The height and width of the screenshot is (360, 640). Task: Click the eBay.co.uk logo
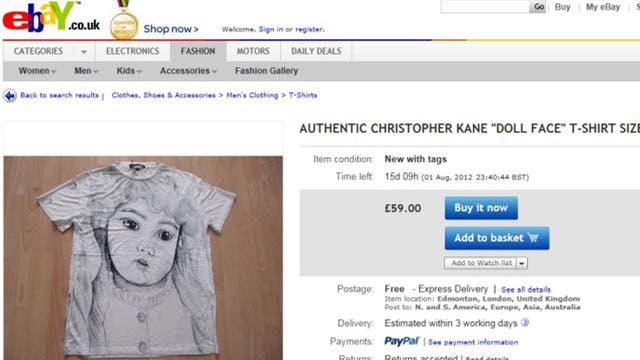[x=51, y=17]
